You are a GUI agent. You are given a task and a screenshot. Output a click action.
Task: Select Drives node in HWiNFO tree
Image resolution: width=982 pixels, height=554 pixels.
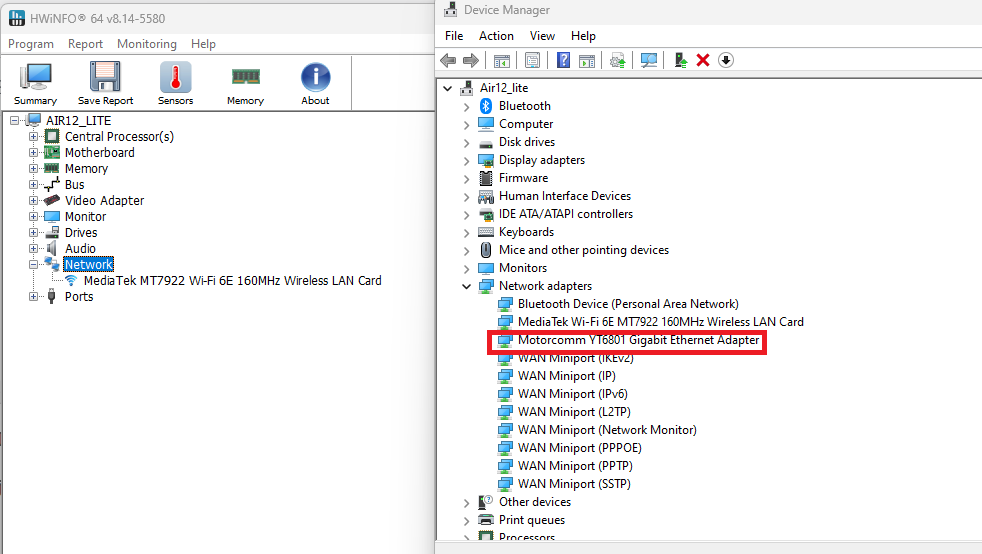81,232
